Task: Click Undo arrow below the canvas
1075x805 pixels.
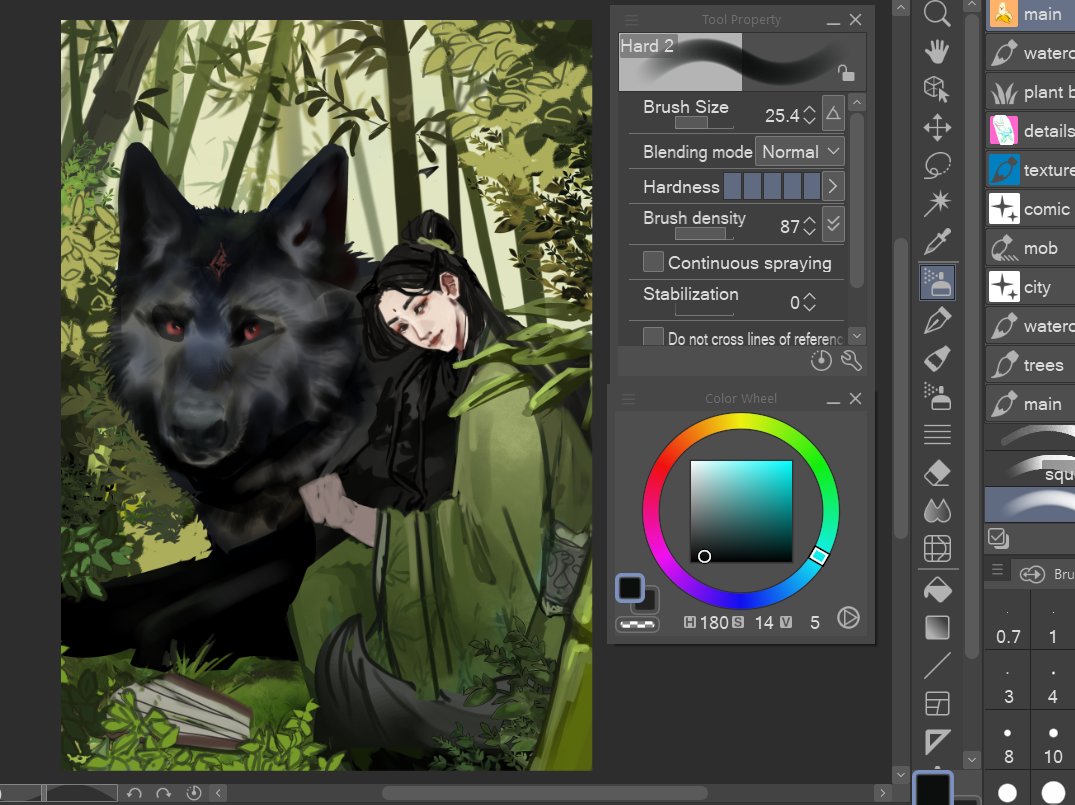Action: pos(134,793)
